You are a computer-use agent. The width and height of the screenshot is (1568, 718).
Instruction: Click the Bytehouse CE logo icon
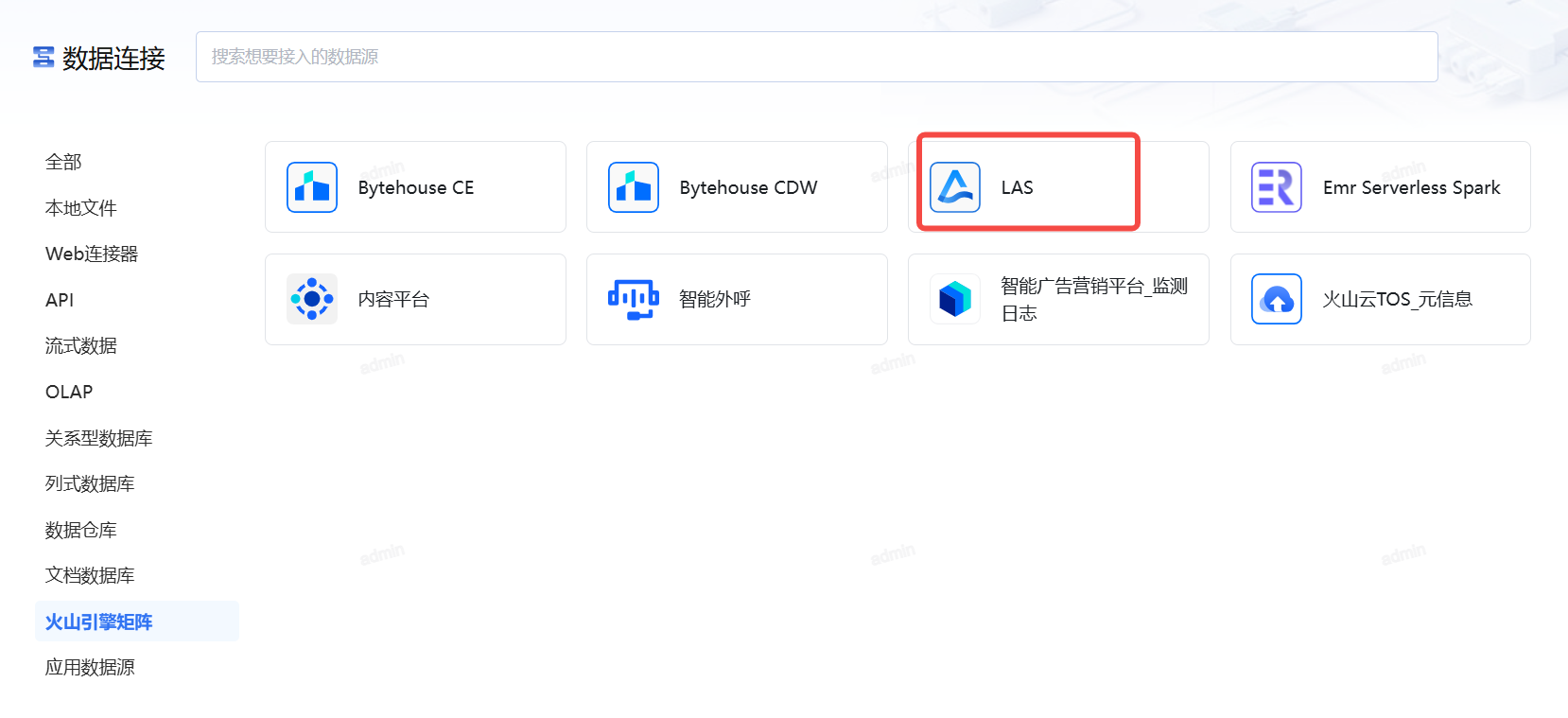(312, 187)
